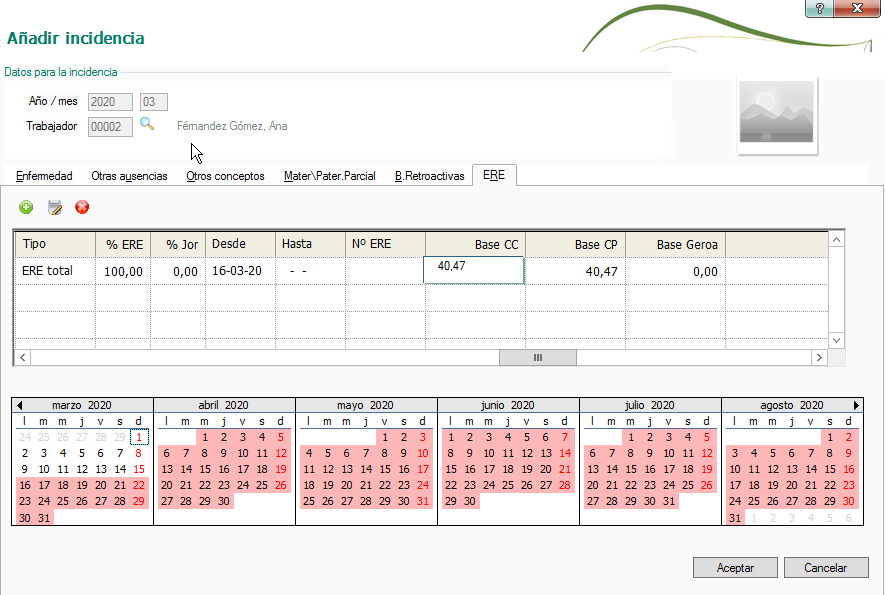Click the edit record notepad icon
Viewport: 885px width, 595px height.
pos(55,207)
